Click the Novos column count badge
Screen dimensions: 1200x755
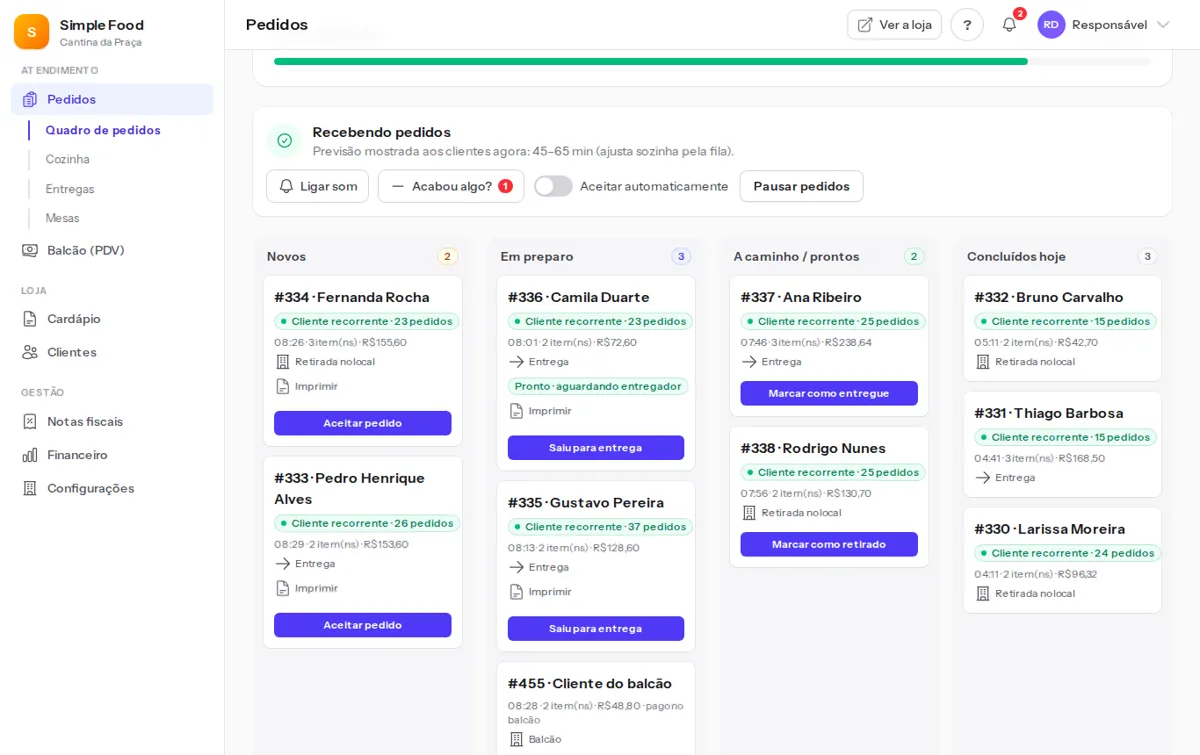click(x=447, y=256)
